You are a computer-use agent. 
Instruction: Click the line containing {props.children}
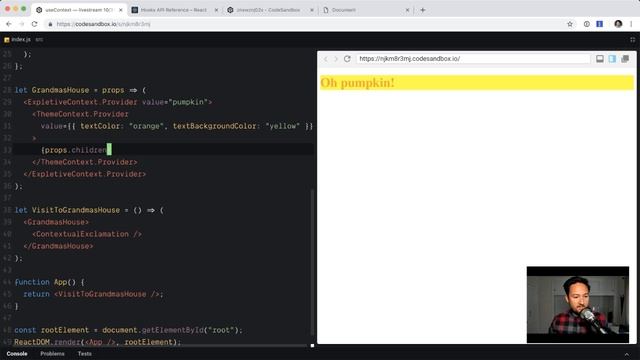pos(163,150)
